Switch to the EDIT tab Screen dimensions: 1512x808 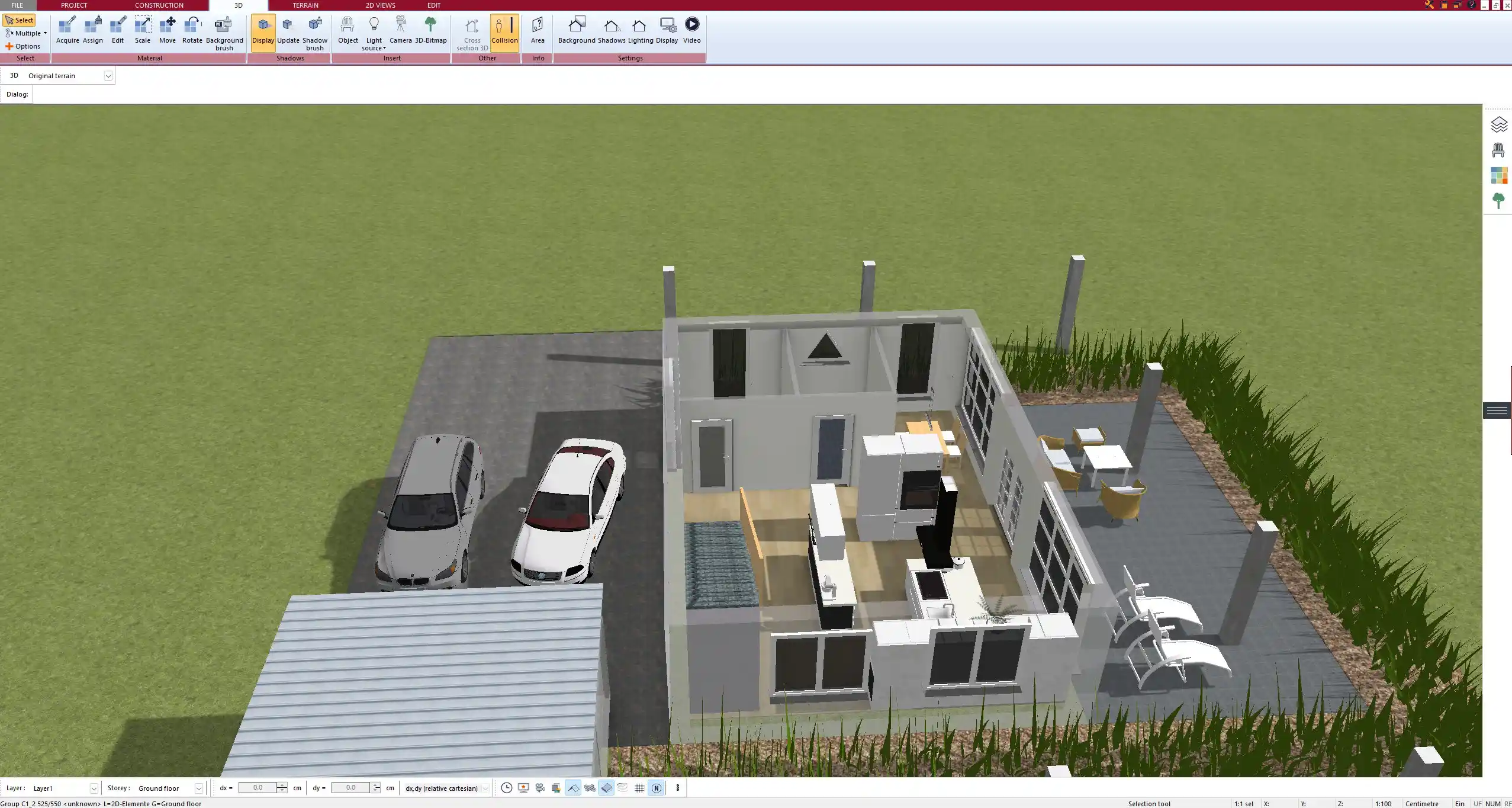tap(434, 5)
